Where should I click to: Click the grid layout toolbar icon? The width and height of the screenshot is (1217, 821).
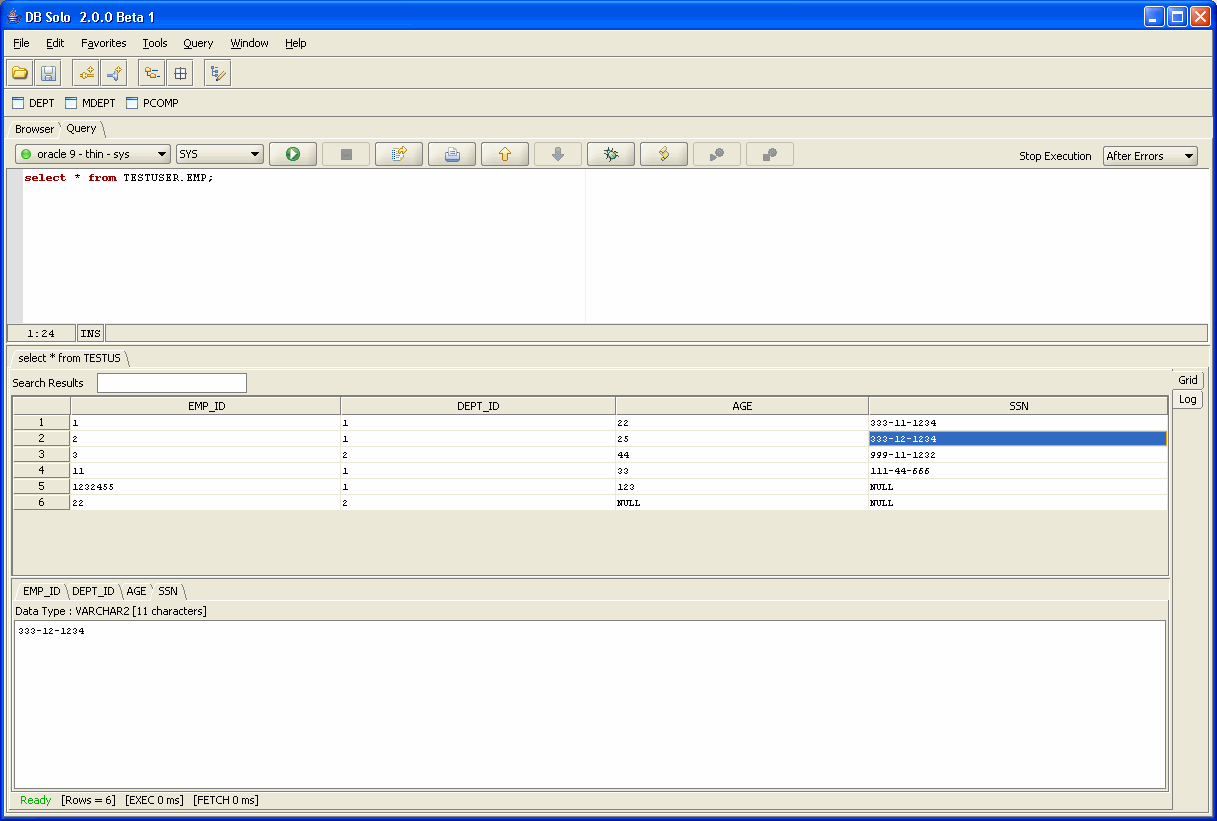tap(180, 73)
